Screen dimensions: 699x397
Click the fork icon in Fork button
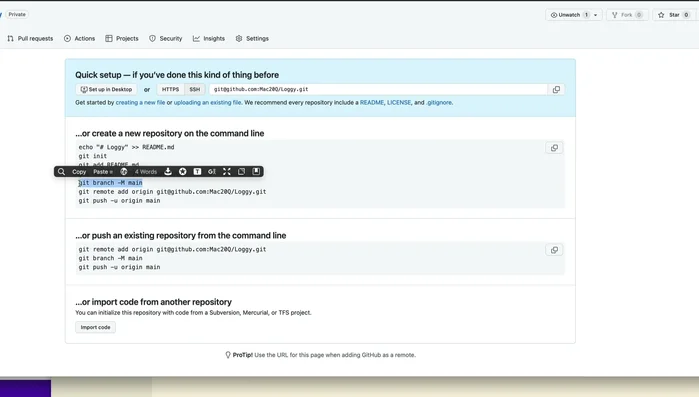coord(615,15)
